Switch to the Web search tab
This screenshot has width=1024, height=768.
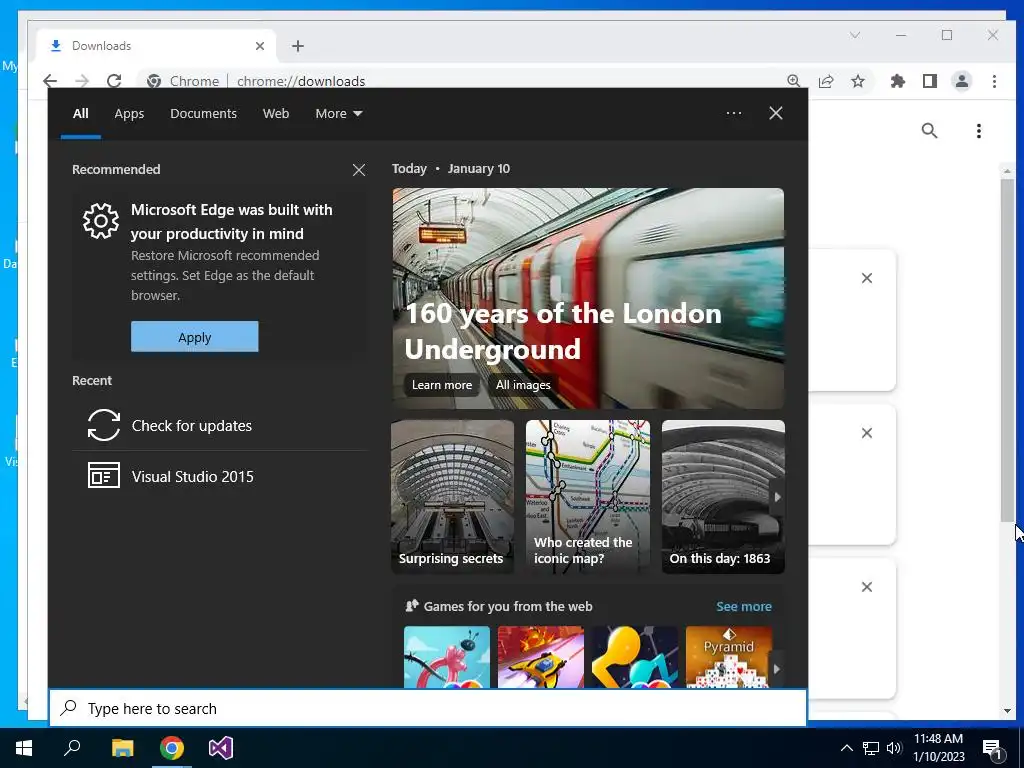[x=276, y=114]
